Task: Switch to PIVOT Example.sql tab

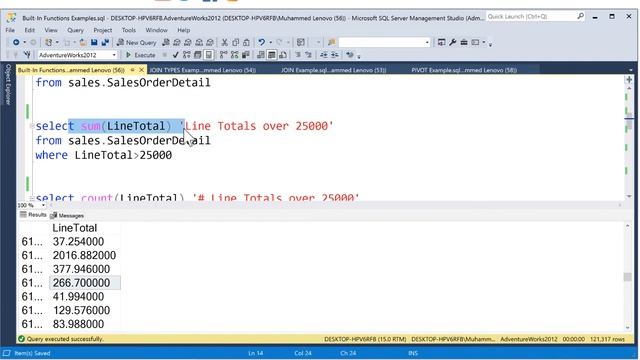Action: (x=464, y=70)
